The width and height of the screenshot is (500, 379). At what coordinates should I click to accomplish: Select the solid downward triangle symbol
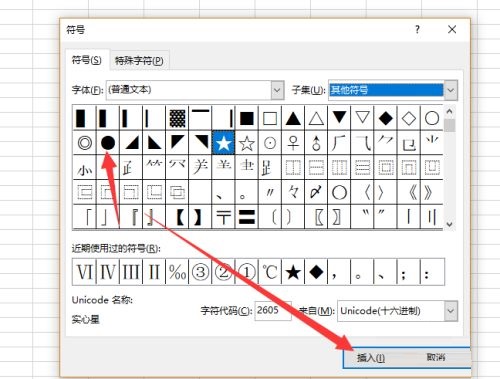[339, 118]
